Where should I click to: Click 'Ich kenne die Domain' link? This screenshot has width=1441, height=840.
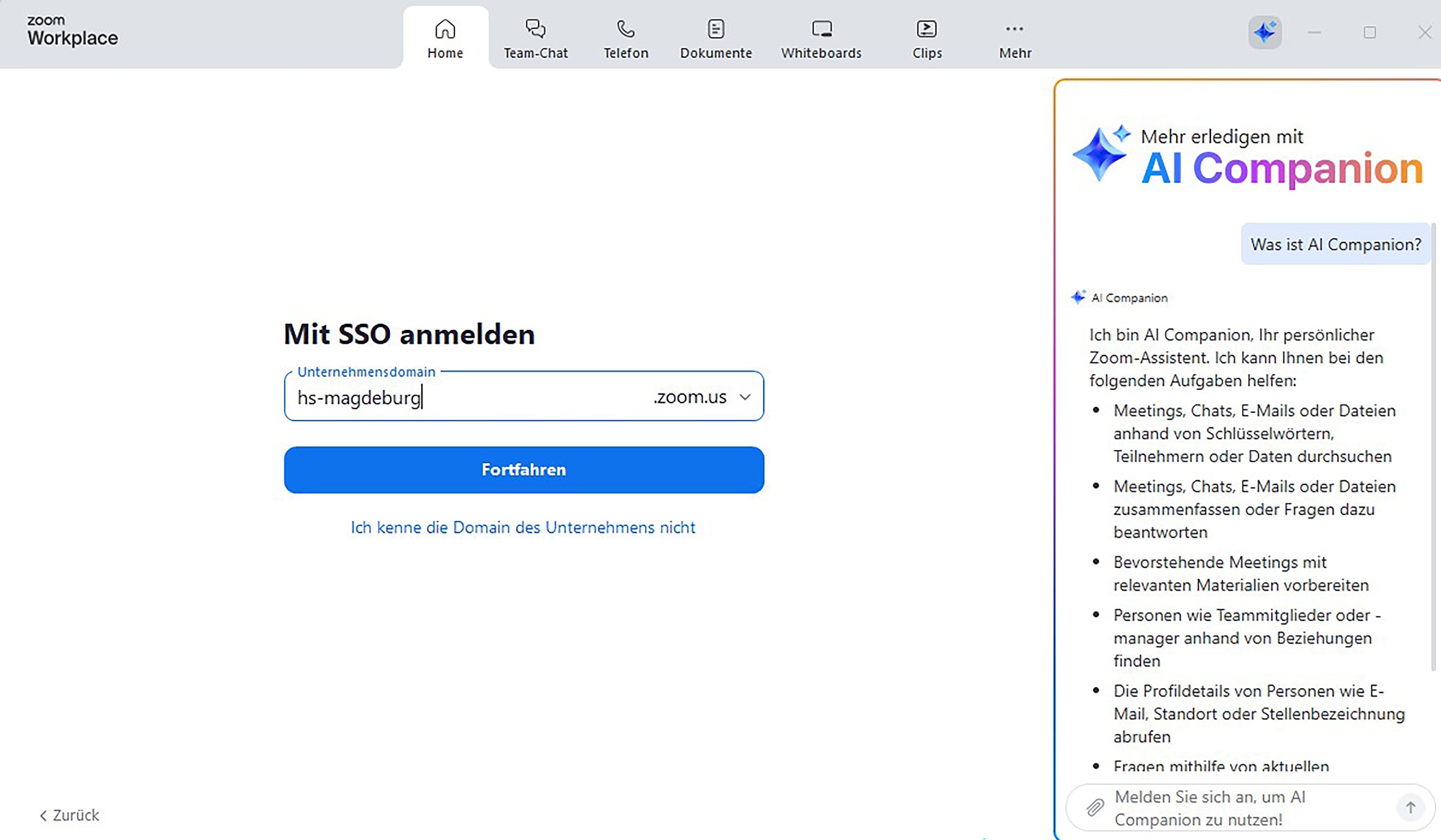pos(523,527)
